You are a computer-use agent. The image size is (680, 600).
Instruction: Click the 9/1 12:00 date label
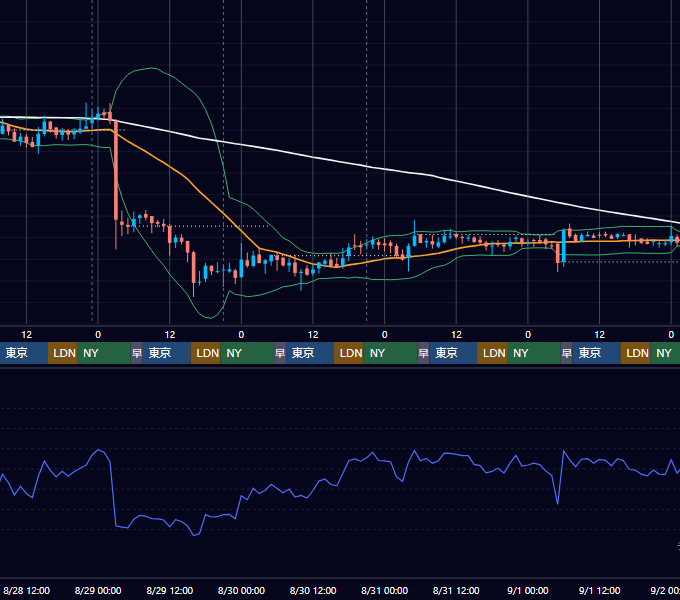point(599,590)
